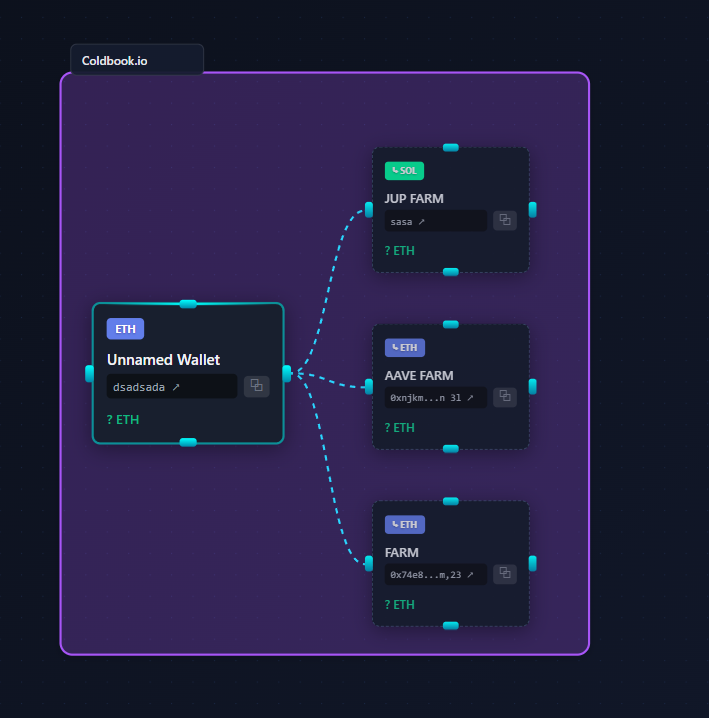The width and height of the screenshot is (709, 718).
Task: Click the left connector handle of FARM node
Action: [369, 563]
